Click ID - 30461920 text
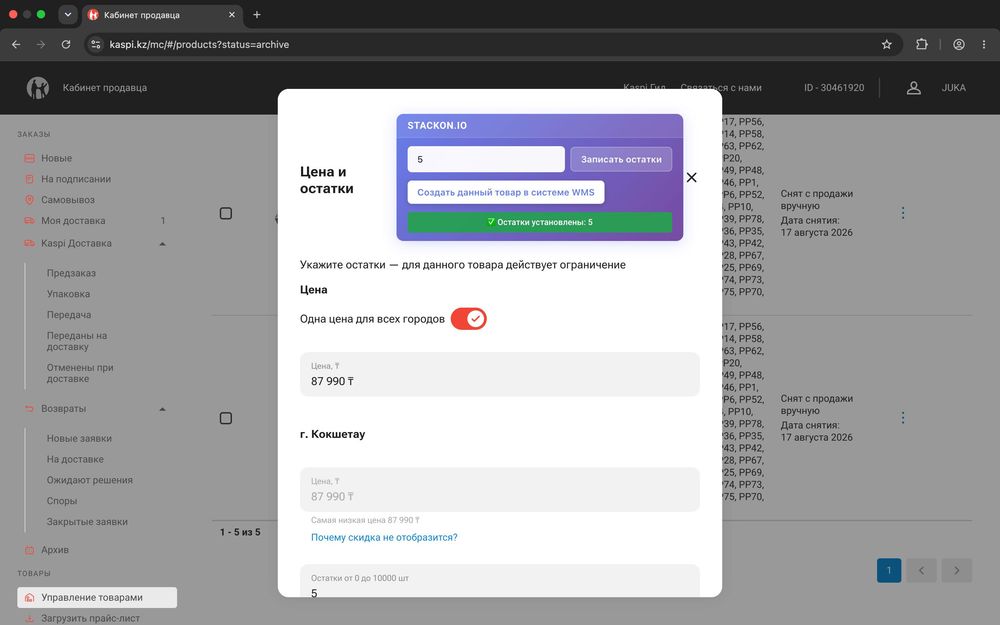Screen dimensions: 1000x625 (834, 88)
